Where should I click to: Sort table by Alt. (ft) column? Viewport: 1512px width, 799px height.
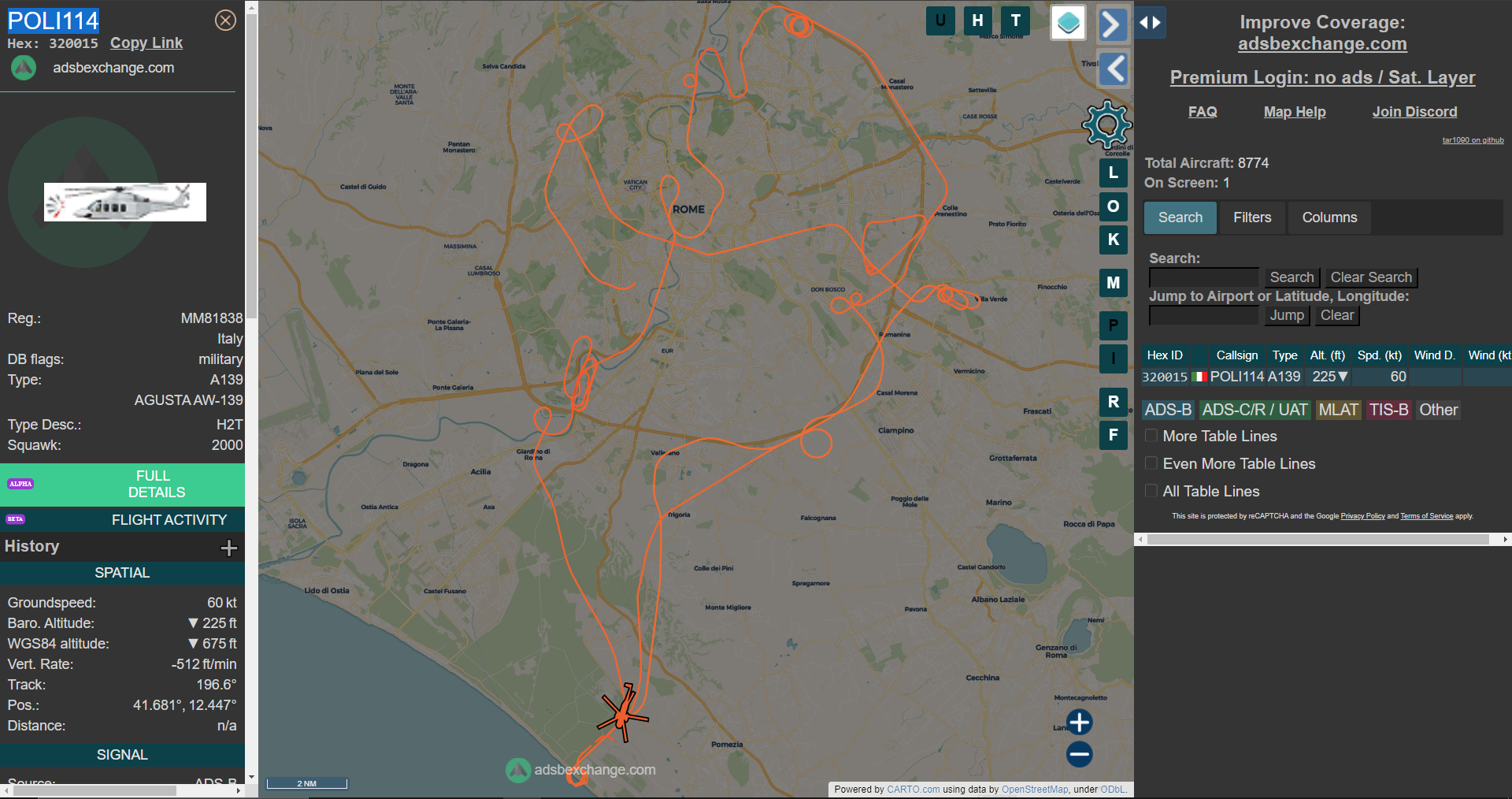click(x=1327, y=355)
